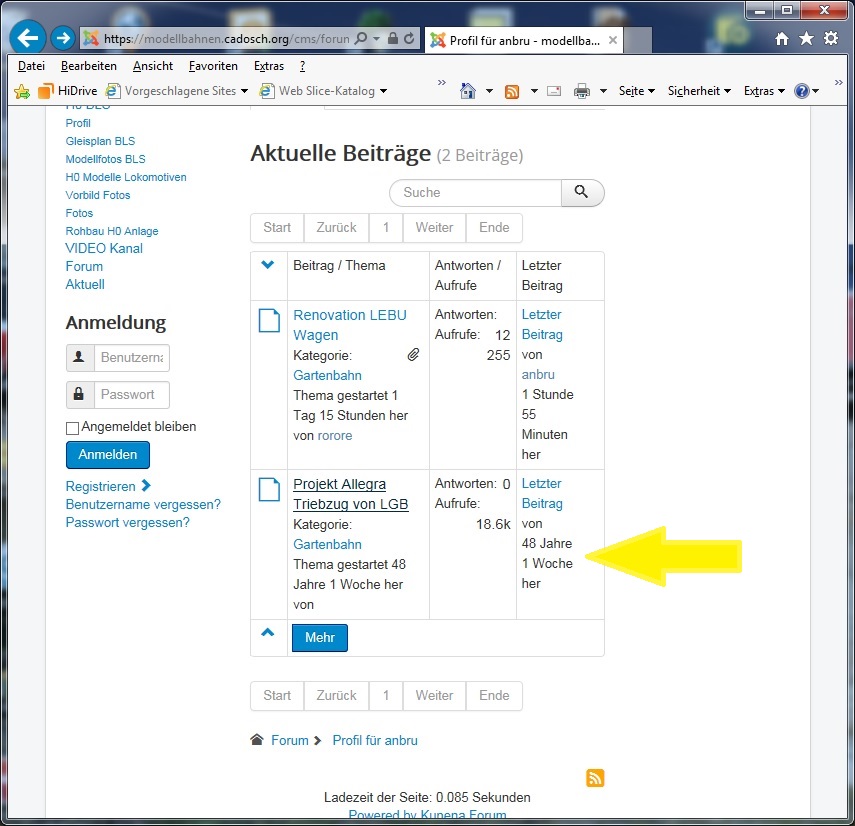The height and width of the screenshot is (826, 855).
Task: Click the blue Anmelden button
Action: click(x=108, y=455)
